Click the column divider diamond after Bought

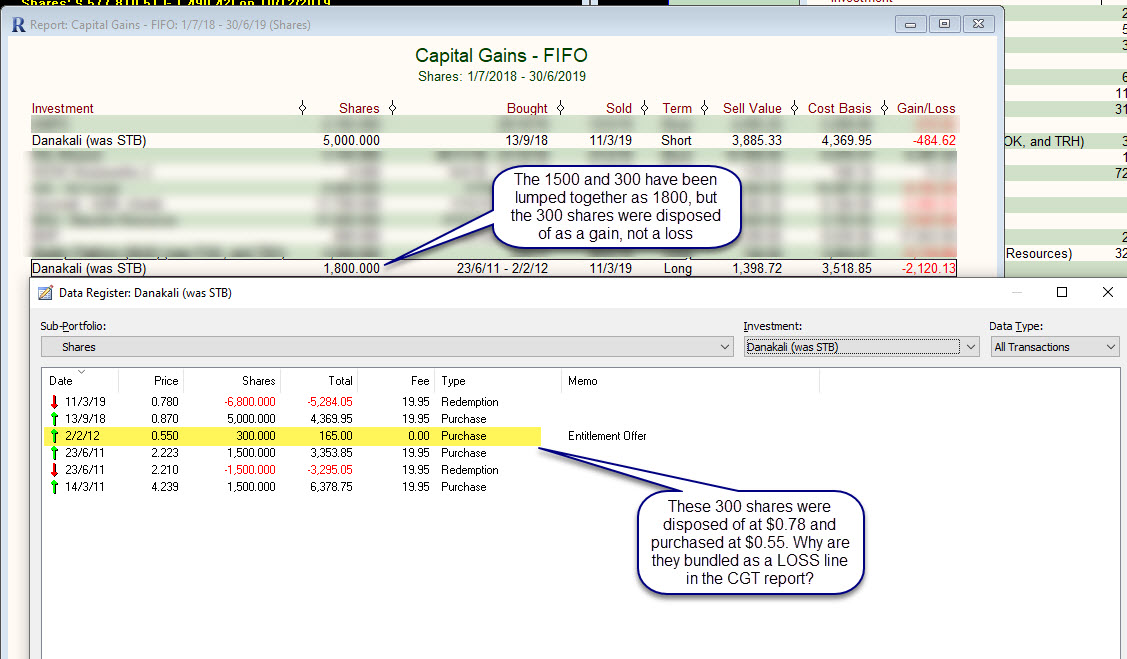[561, 108]
